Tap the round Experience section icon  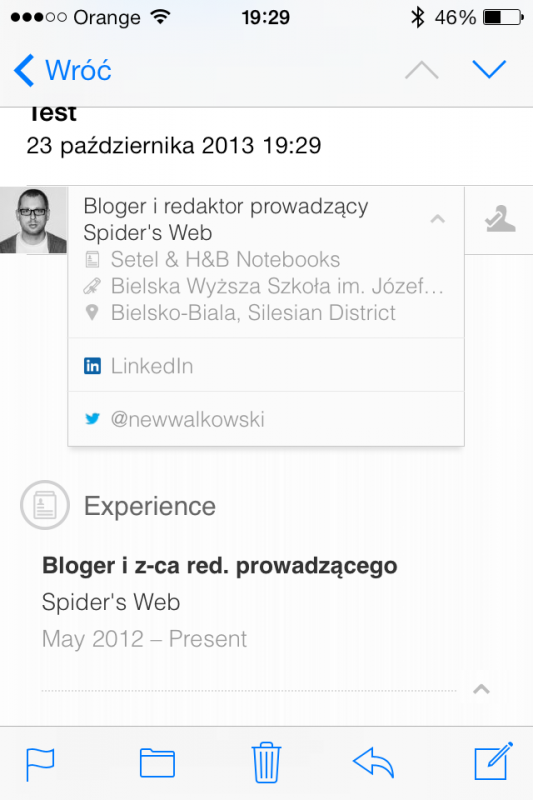coord(45,505)
